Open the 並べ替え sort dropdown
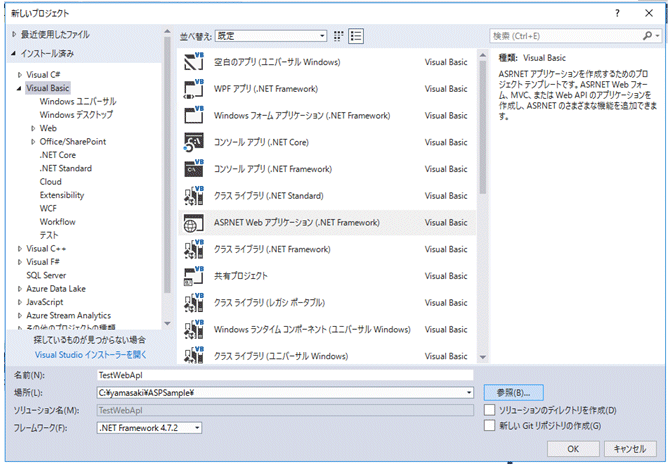The height and width of the screenshot is (465, 668). (x=271, y=36)
